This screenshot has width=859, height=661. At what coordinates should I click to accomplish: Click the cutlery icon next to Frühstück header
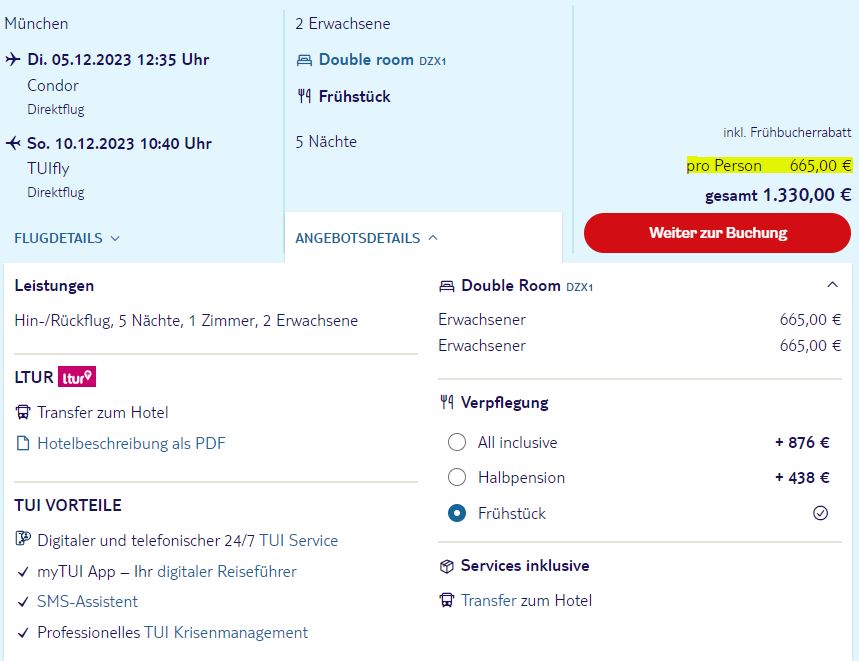[x=304, y=96]
